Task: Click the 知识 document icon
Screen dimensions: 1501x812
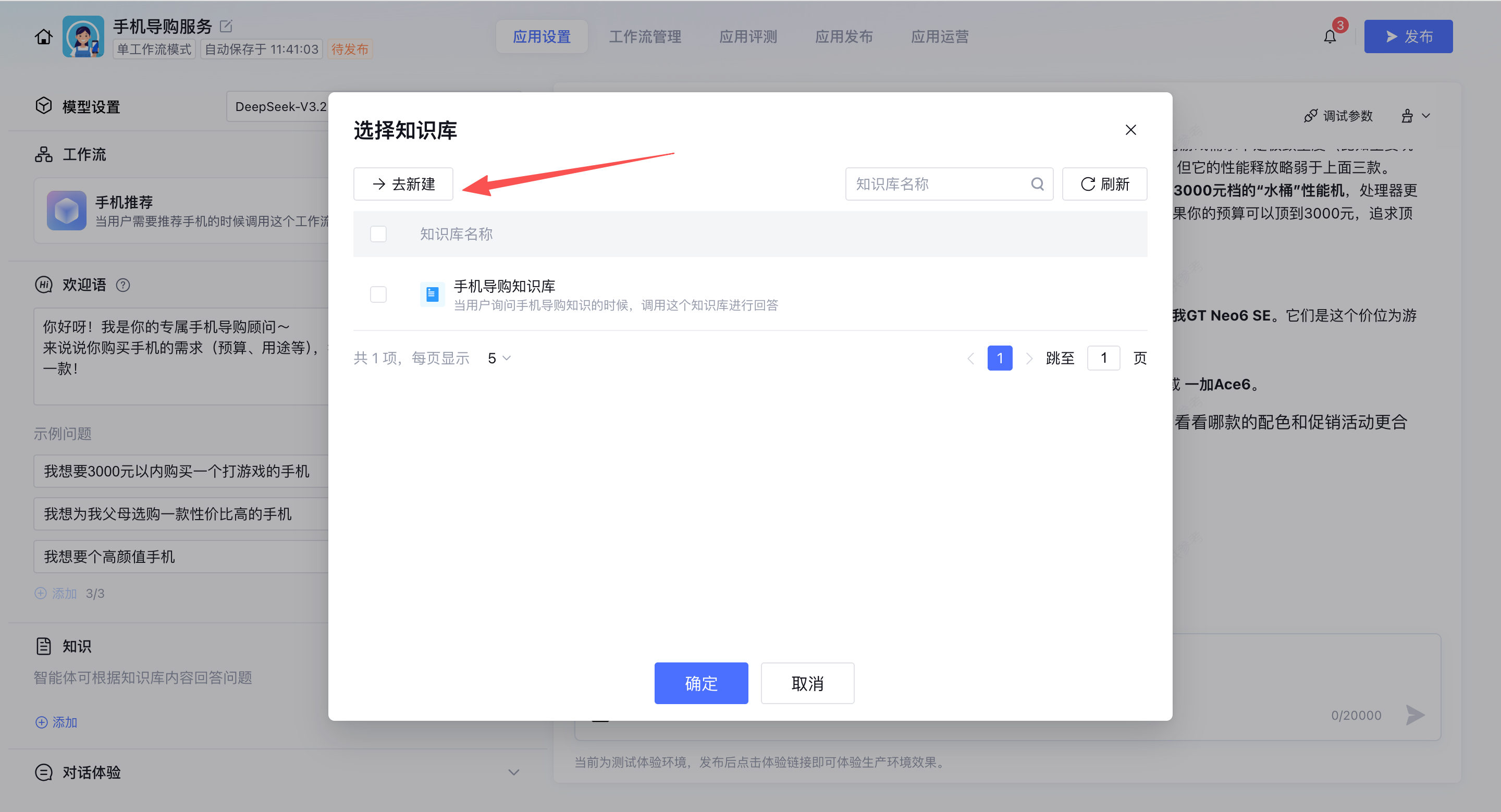Action: [x=44, y=646]
